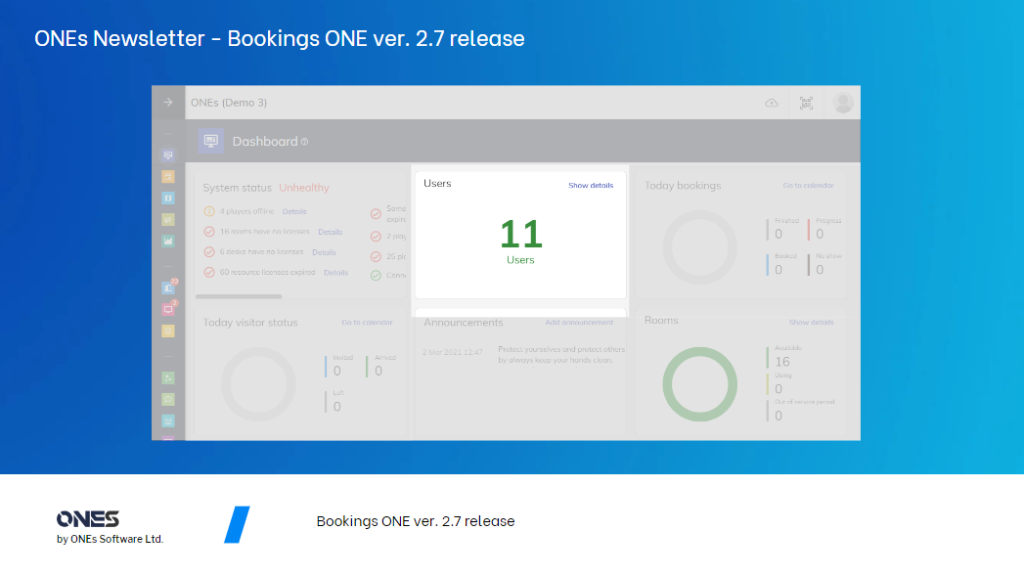
Task: Open Details for 60 resource licenses expired
Action: [336, 272]
